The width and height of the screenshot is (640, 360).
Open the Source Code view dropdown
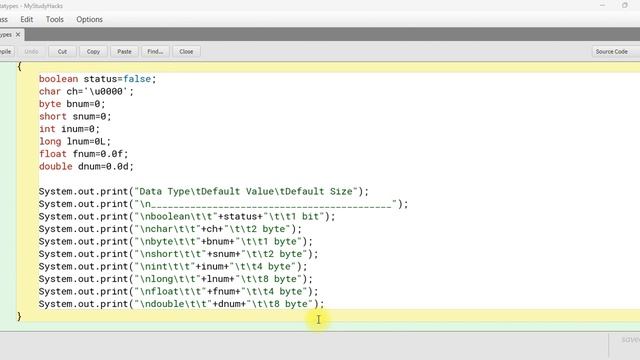[616, 51]
